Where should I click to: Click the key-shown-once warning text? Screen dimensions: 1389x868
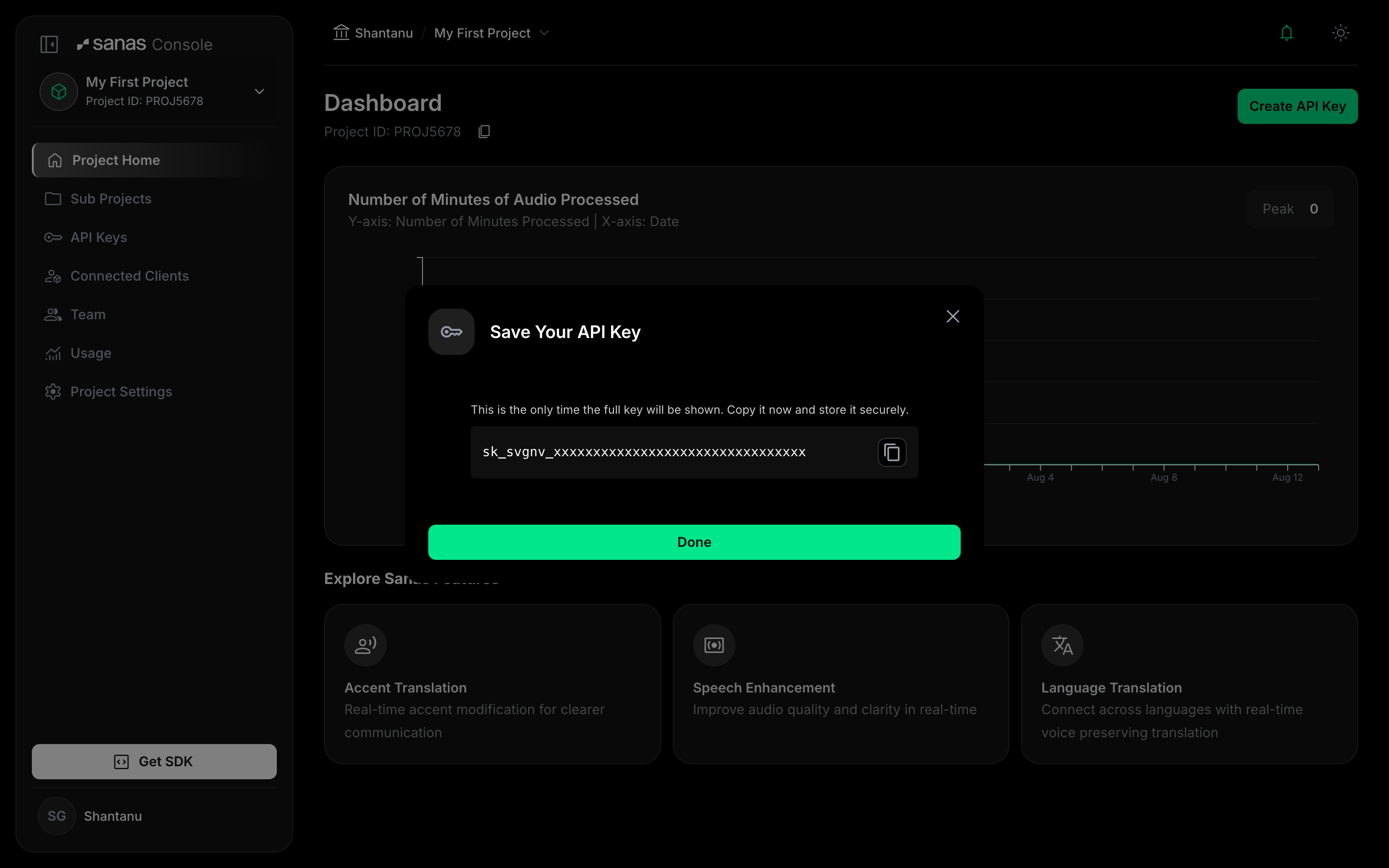[689, 410]
